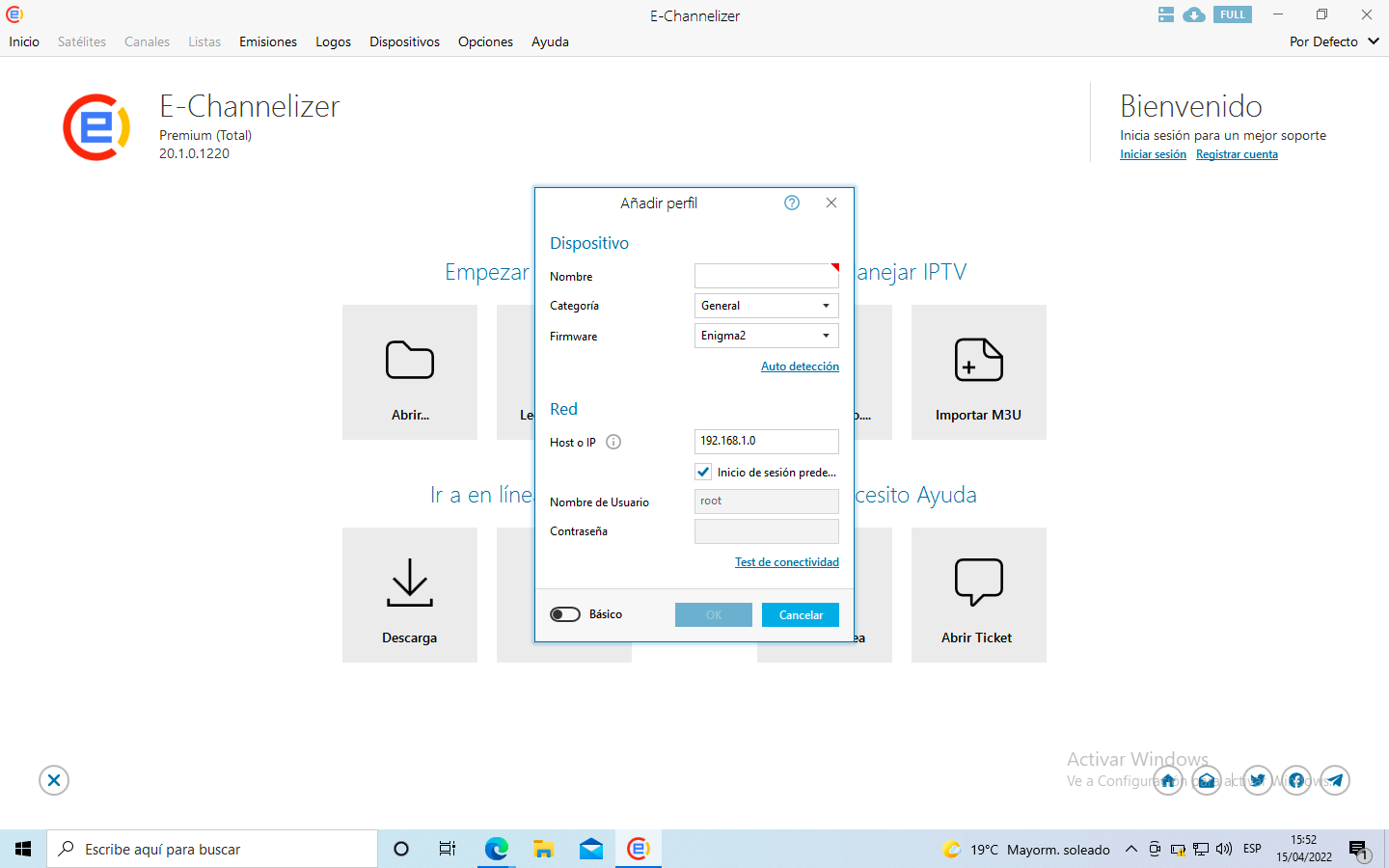The width and height of the screenshot is (1389, 868).
Task: Open the Telegram social icon
Action: pyautogui.click(x=1335, y=780)
